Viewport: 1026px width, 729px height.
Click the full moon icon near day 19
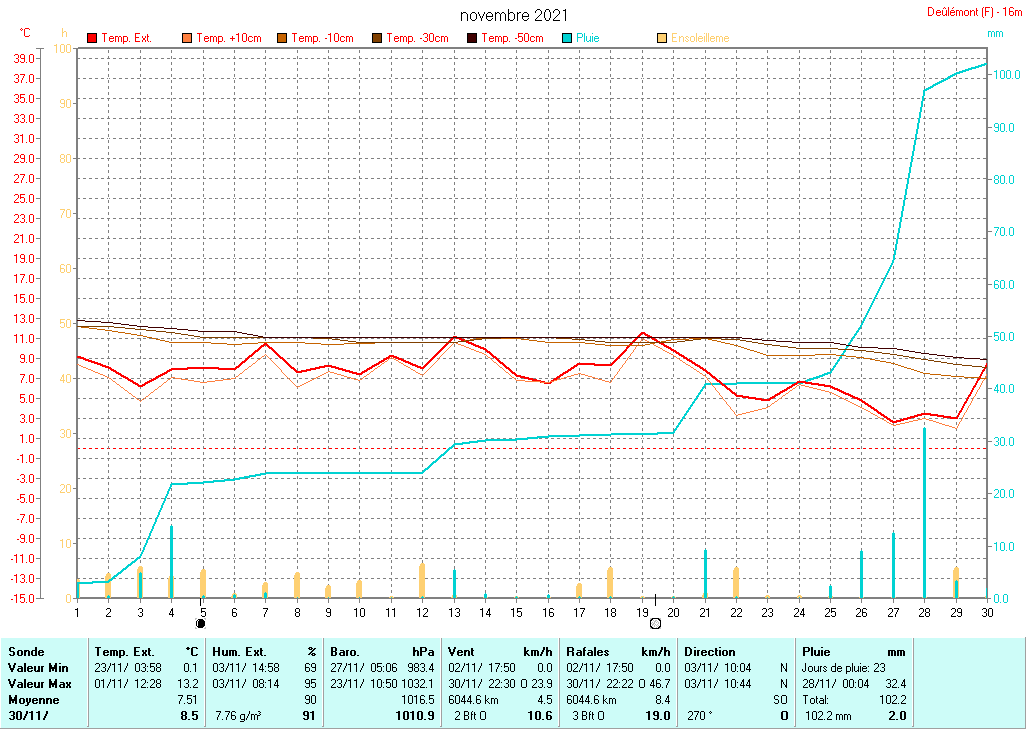(x=655, y=623)
